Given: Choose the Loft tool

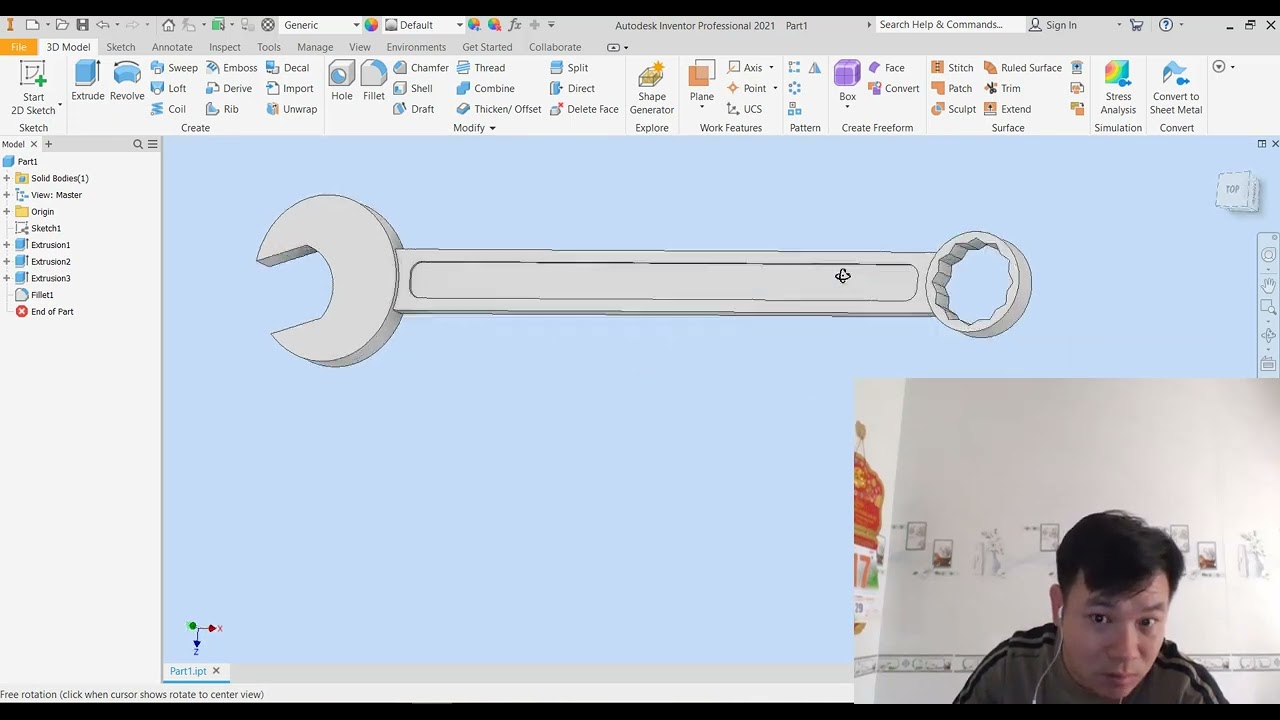Looking at the screenshot, I should (x=168, y=88).
